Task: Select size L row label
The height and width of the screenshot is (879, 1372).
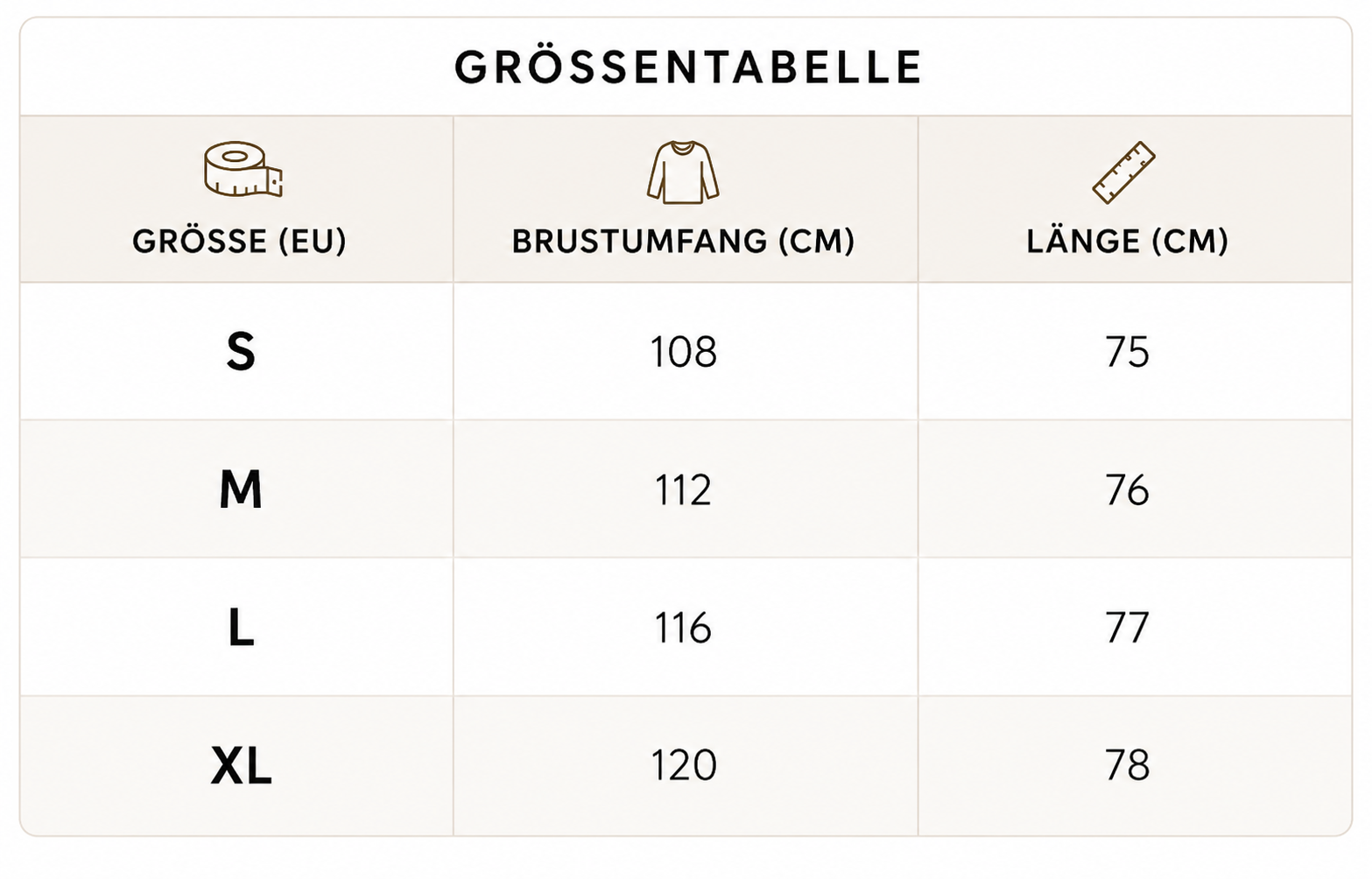Action: (x=241, y=628)
